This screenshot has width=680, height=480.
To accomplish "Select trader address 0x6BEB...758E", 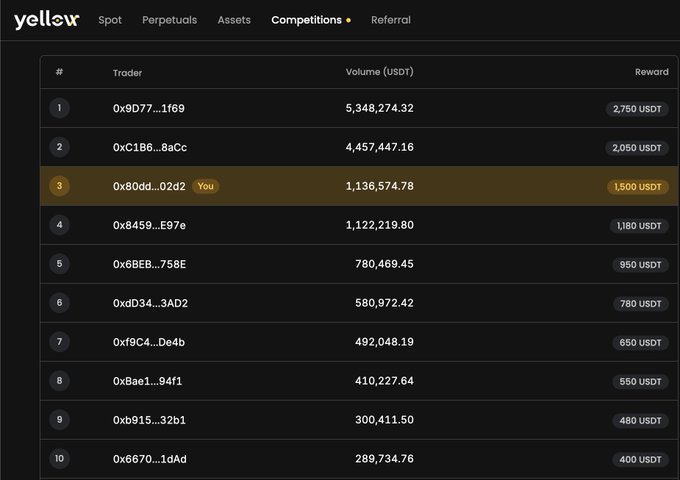I will pos(150,264).
